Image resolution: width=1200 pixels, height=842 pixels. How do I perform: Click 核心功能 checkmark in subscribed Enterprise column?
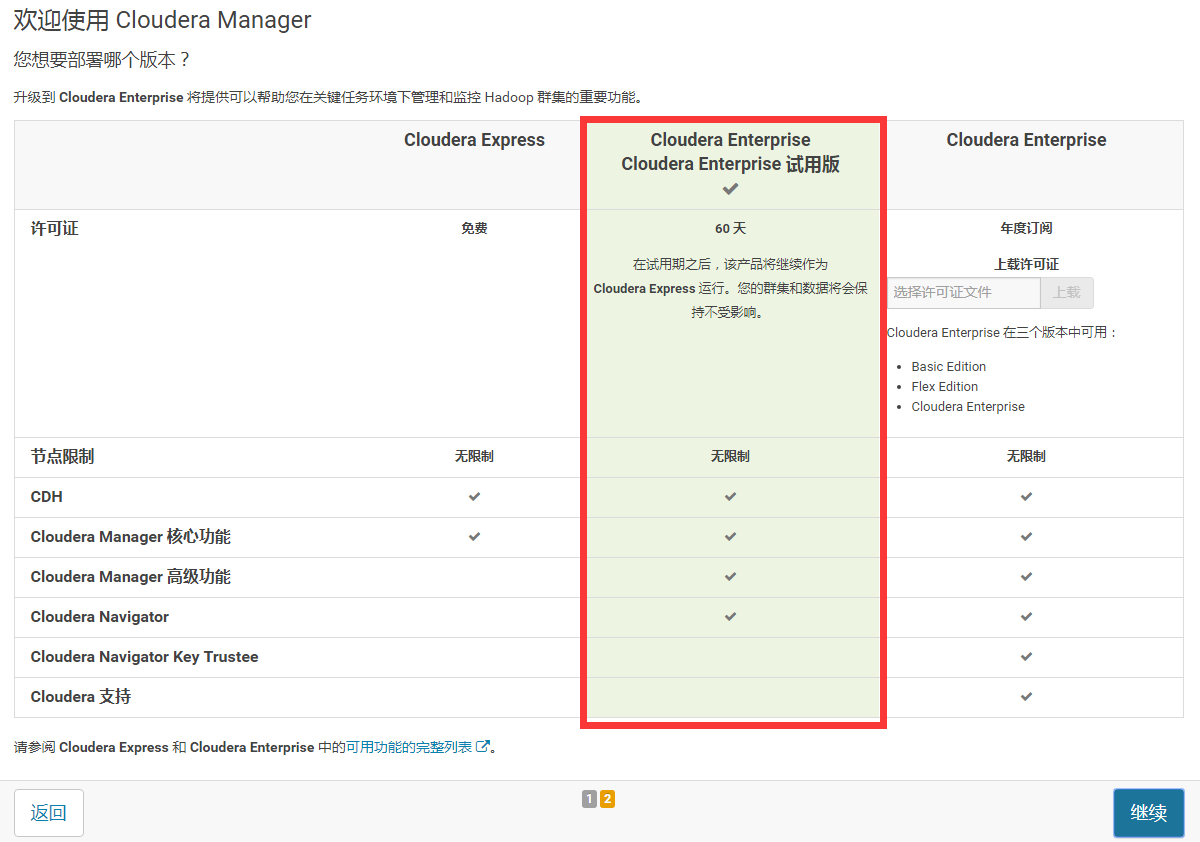(1026, 537)
